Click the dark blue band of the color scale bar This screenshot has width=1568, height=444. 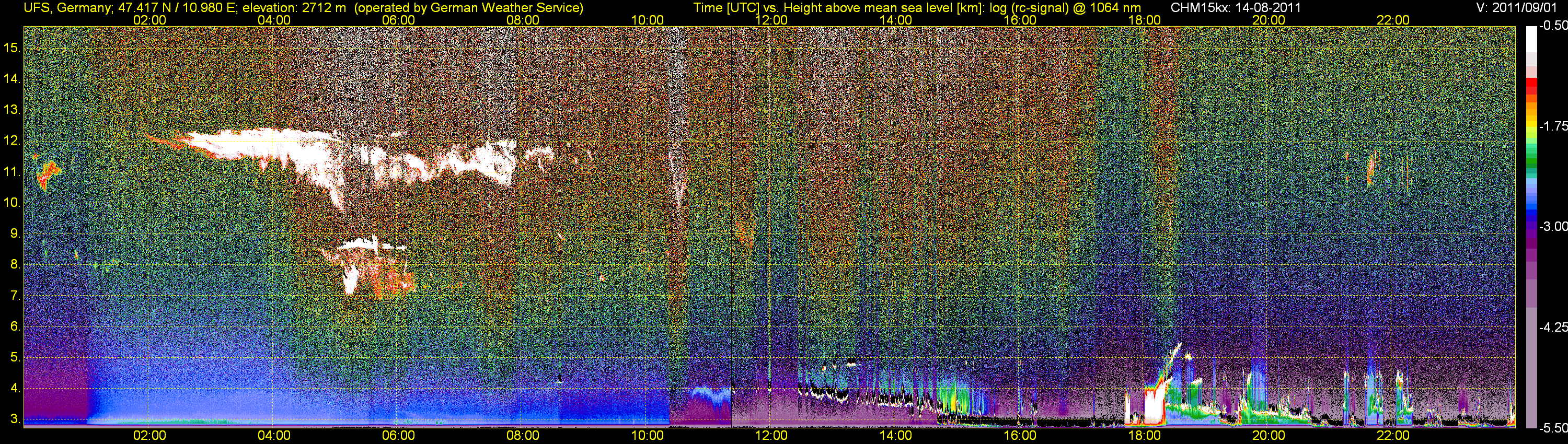pyautogui.click(x=1531, y=215)
